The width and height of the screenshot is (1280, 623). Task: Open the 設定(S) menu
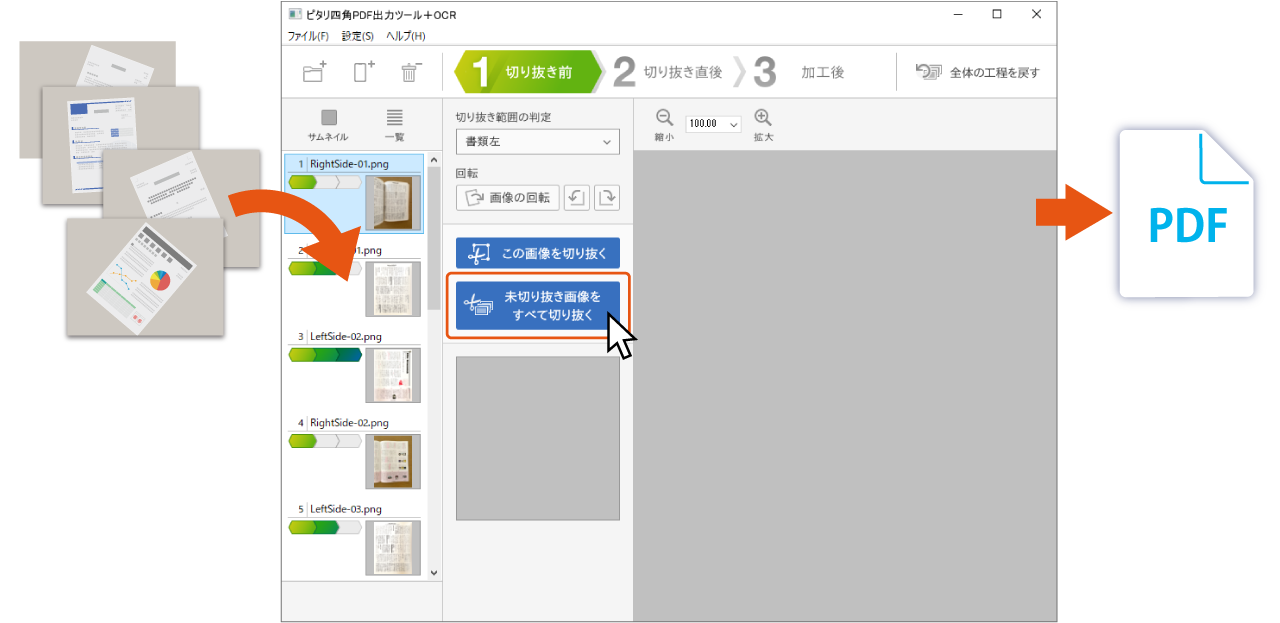coord(358,36)
